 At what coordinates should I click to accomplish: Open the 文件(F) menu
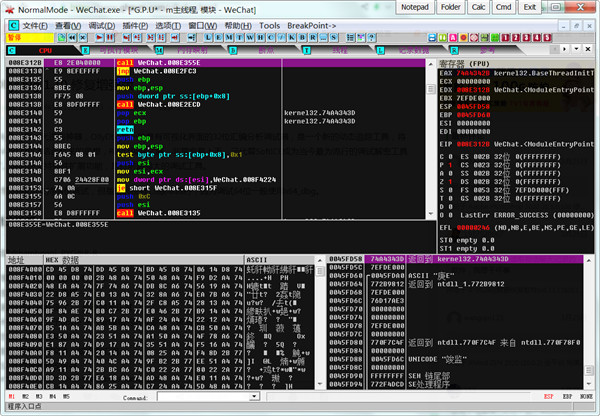pyautogui.click(x=35, y=26)
